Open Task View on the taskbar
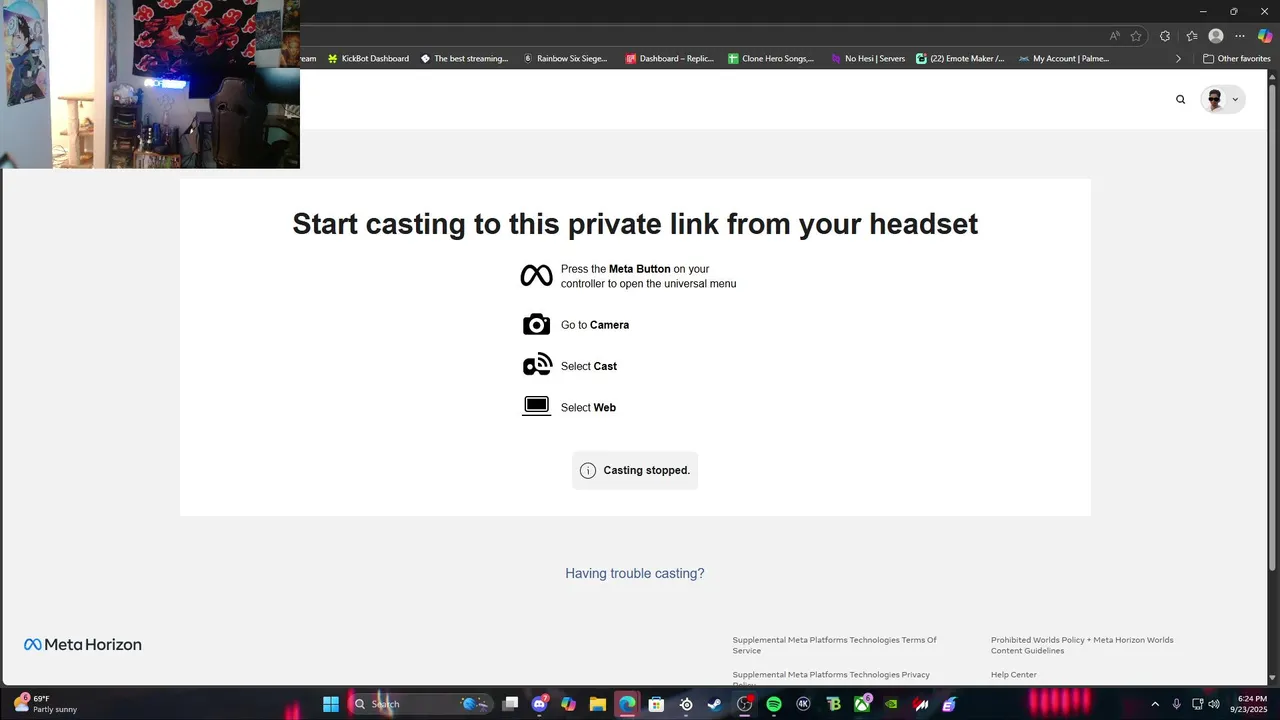This screenshot has height=720, width=1280. click(510, 704)
